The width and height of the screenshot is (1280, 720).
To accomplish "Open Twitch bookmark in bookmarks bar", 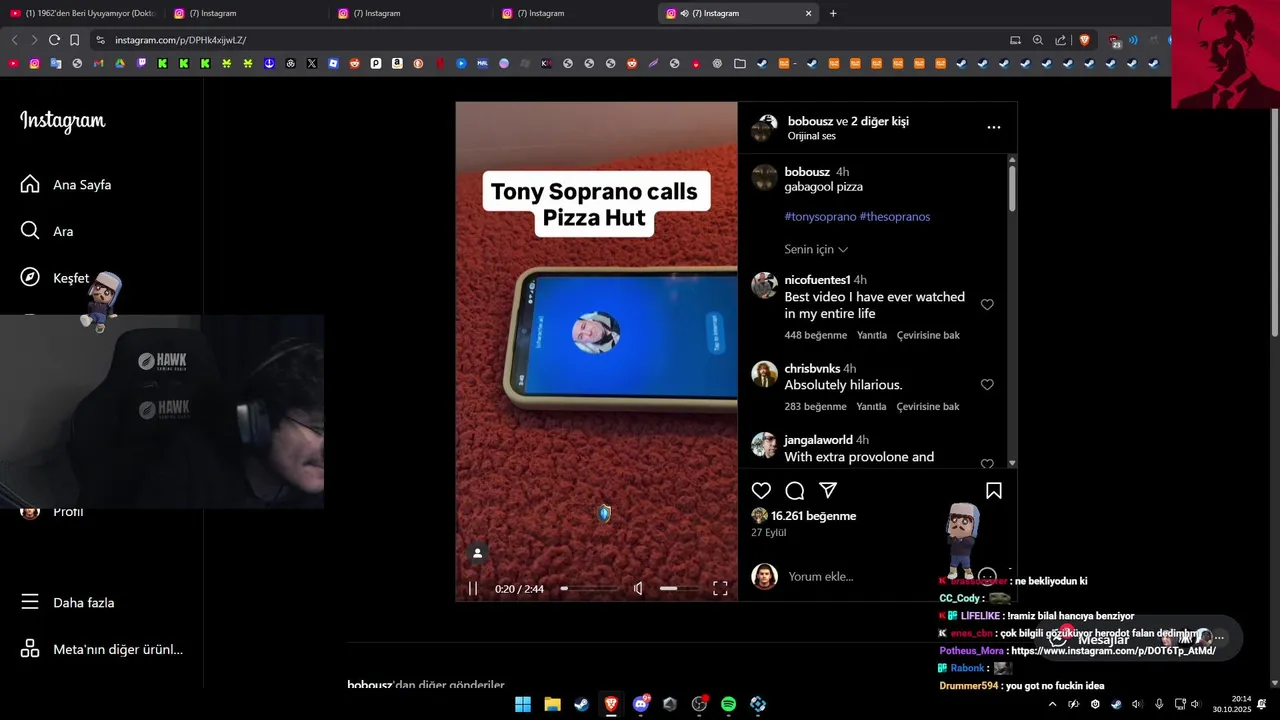I will tap(141, 63).
